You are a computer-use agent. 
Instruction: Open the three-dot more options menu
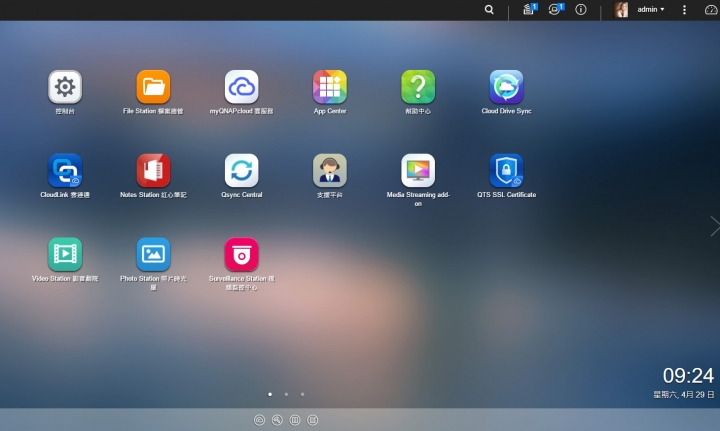point(684,10)
